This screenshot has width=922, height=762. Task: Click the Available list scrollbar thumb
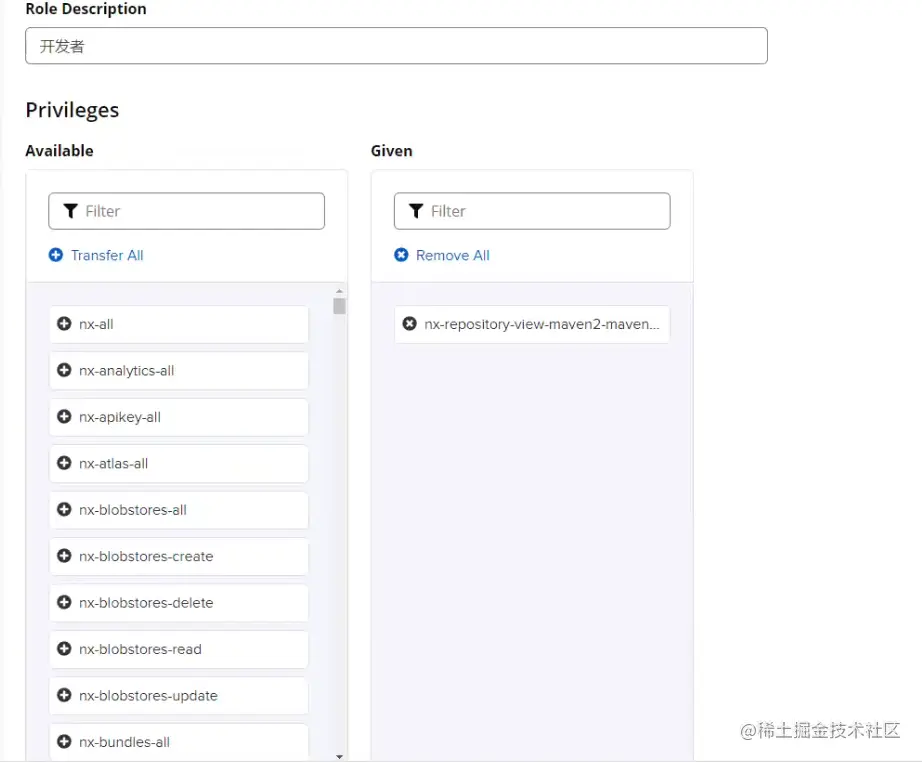pos(340,306)
